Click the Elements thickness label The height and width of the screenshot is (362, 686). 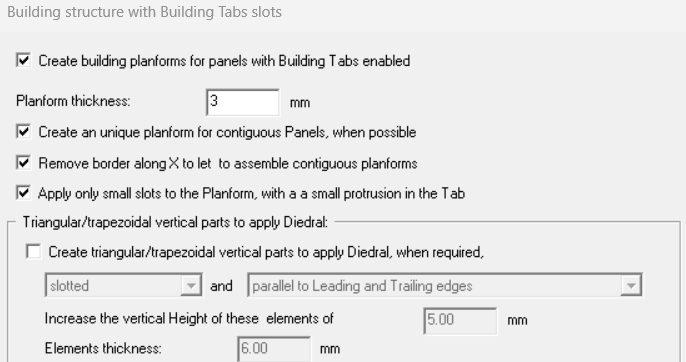(103, 348)
